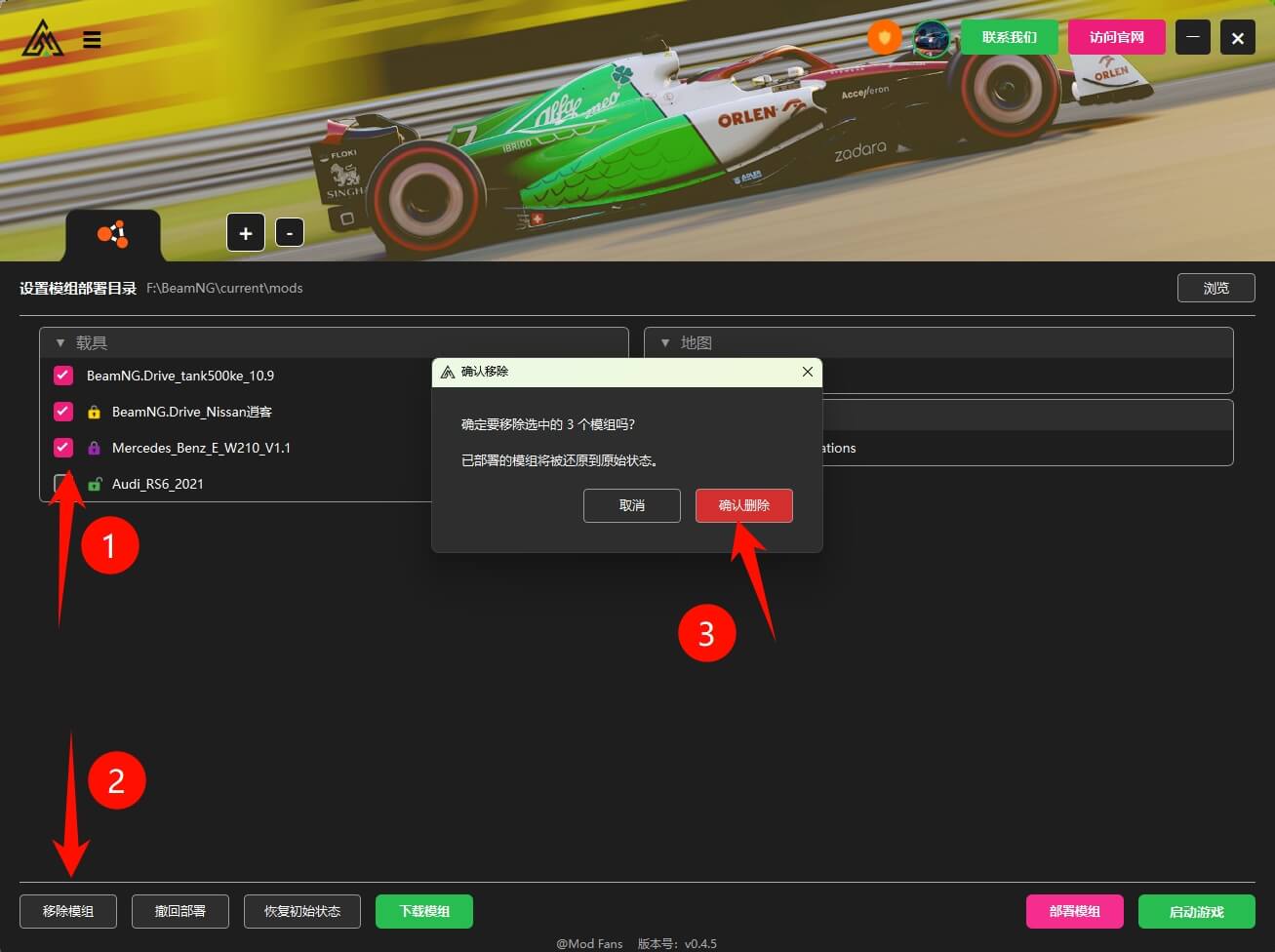The image size is (1275, 952).
Task: Collapse the 地图 maps section
Action: click(665, 343)
